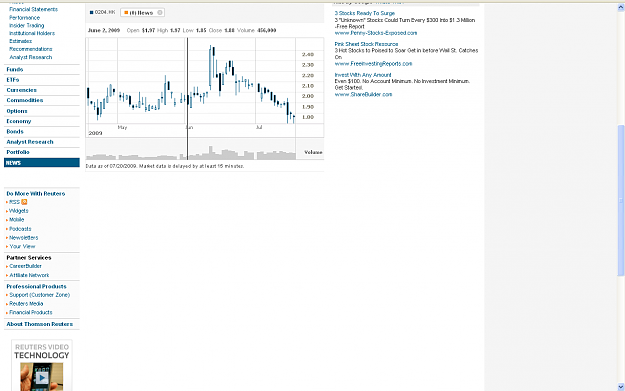This screenshot has height=391, width=625.
Task: Open the Newsletters link
Action: 24,238
